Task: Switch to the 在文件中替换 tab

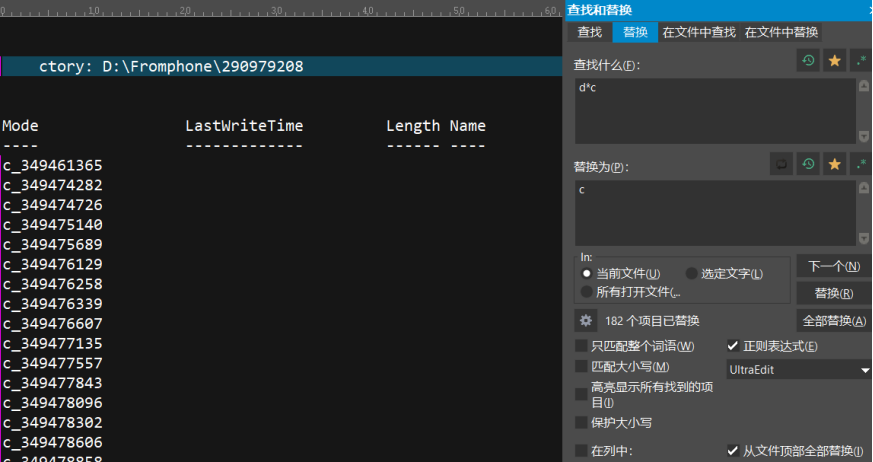Action: click(781, 32)
